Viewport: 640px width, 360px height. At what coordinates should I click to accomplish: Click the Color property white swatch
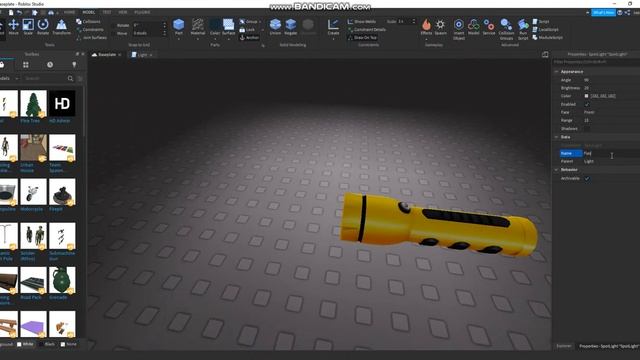[586, 96]
